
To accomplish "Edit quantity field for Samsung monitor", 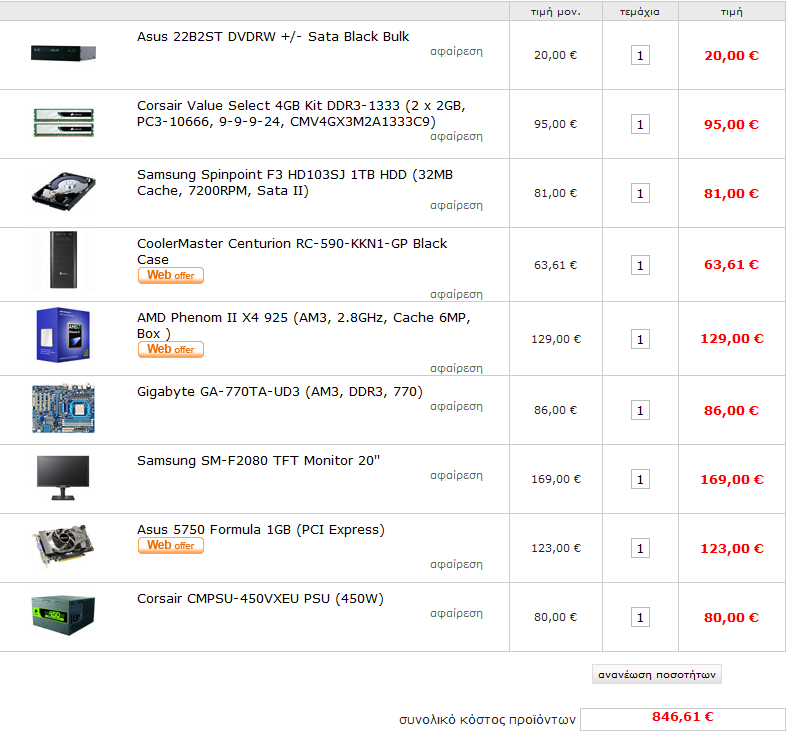I will click(x=640, y=479).
